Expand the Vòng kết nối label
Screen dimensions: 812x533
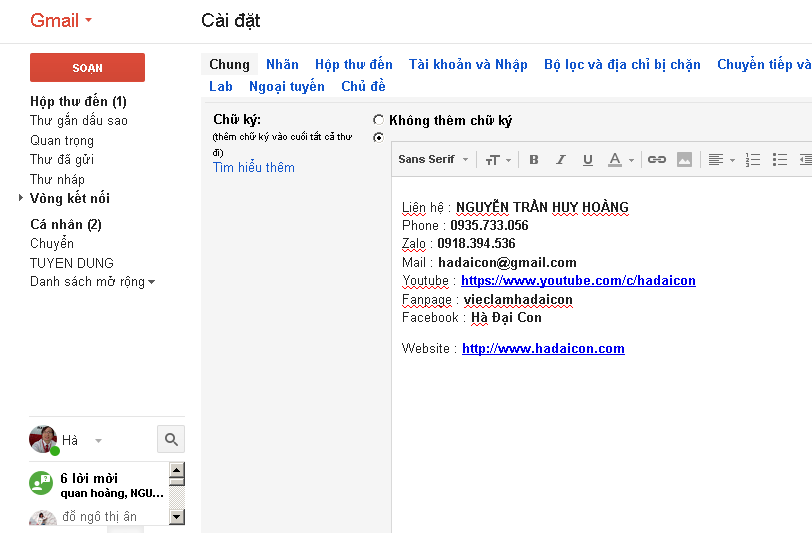point(21,197)
